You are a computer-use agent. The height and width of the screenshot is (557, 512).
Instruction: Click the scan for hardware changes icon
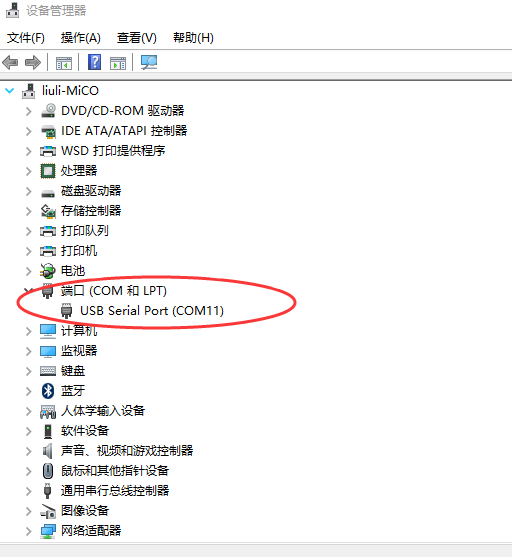click(x=149, y=63)
